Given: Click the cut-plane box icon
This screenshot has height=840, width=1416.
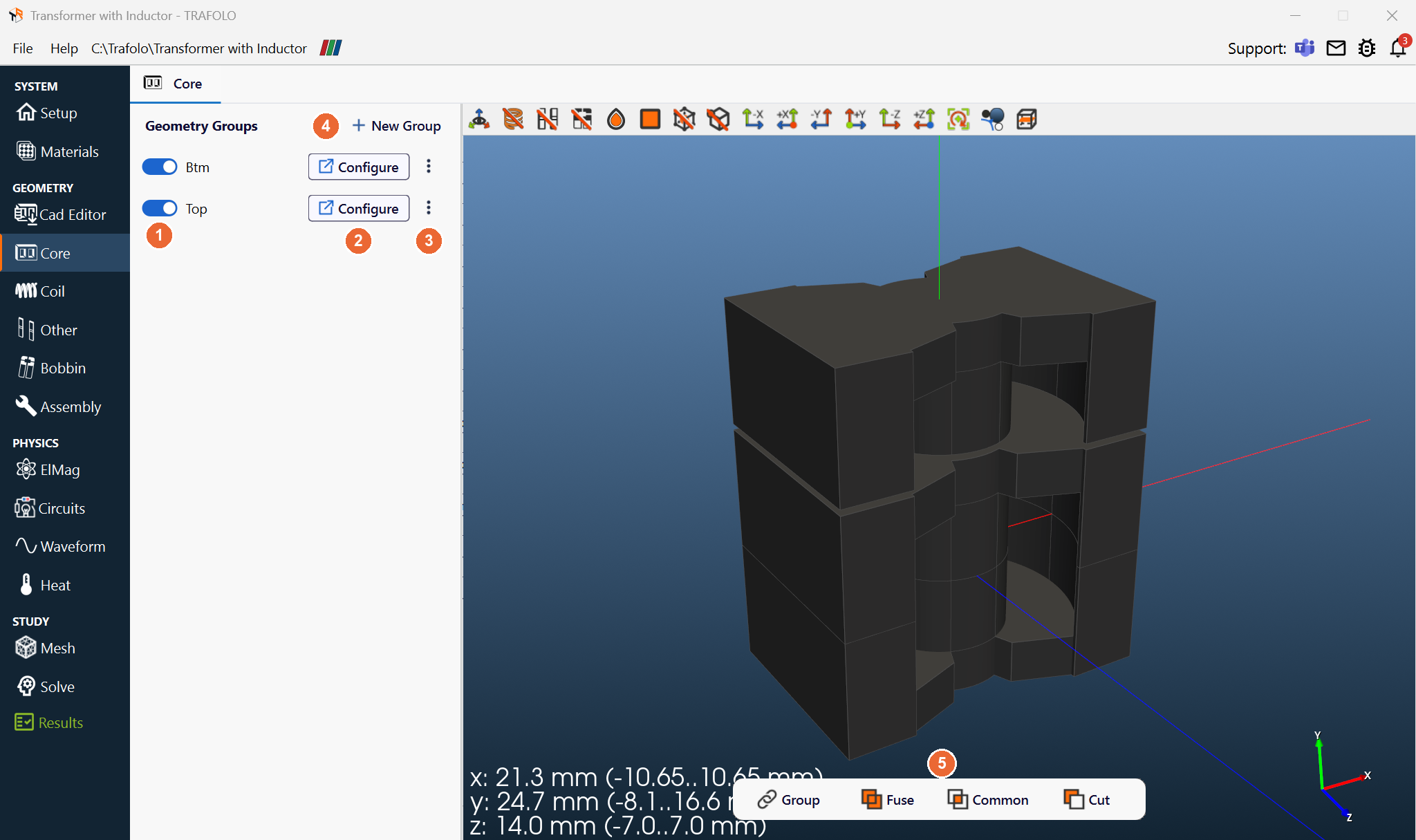Looking at the screenshot, I should coord(1027,119).
